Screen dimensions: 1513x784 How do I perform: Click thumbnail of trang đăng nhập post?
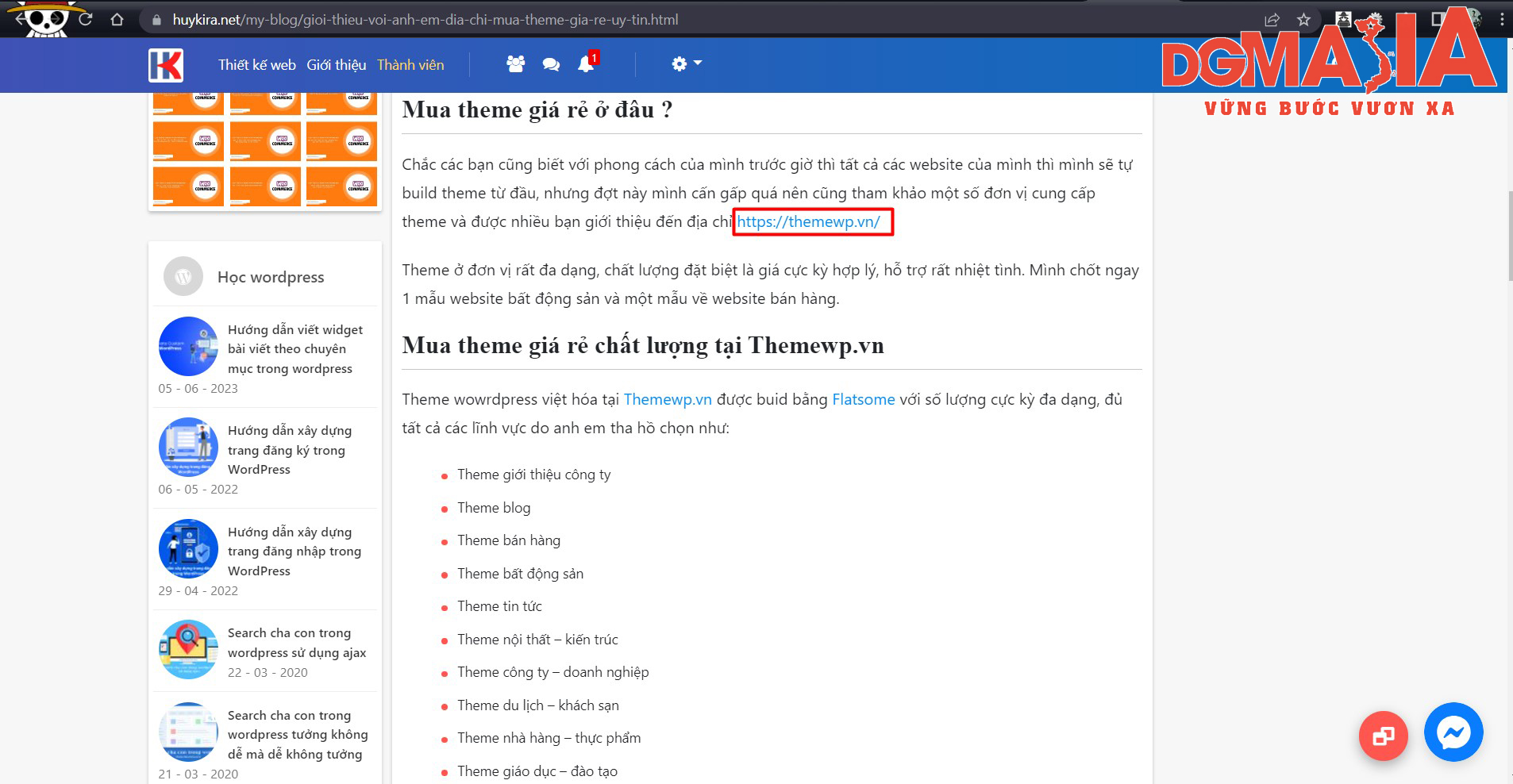188,548
